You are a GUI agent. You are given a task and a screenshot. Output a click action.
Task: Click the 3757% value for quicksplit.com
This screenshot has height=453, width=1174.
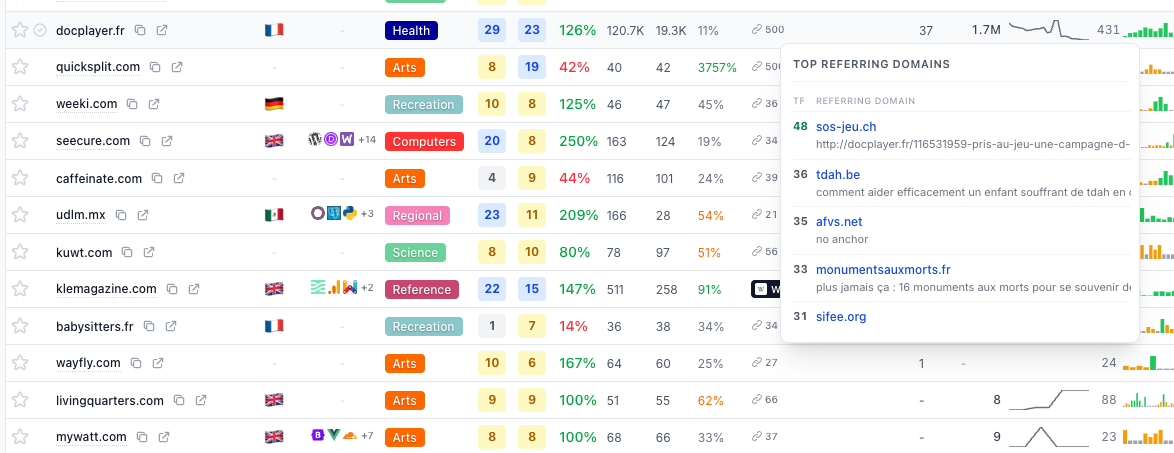[717, 67]
